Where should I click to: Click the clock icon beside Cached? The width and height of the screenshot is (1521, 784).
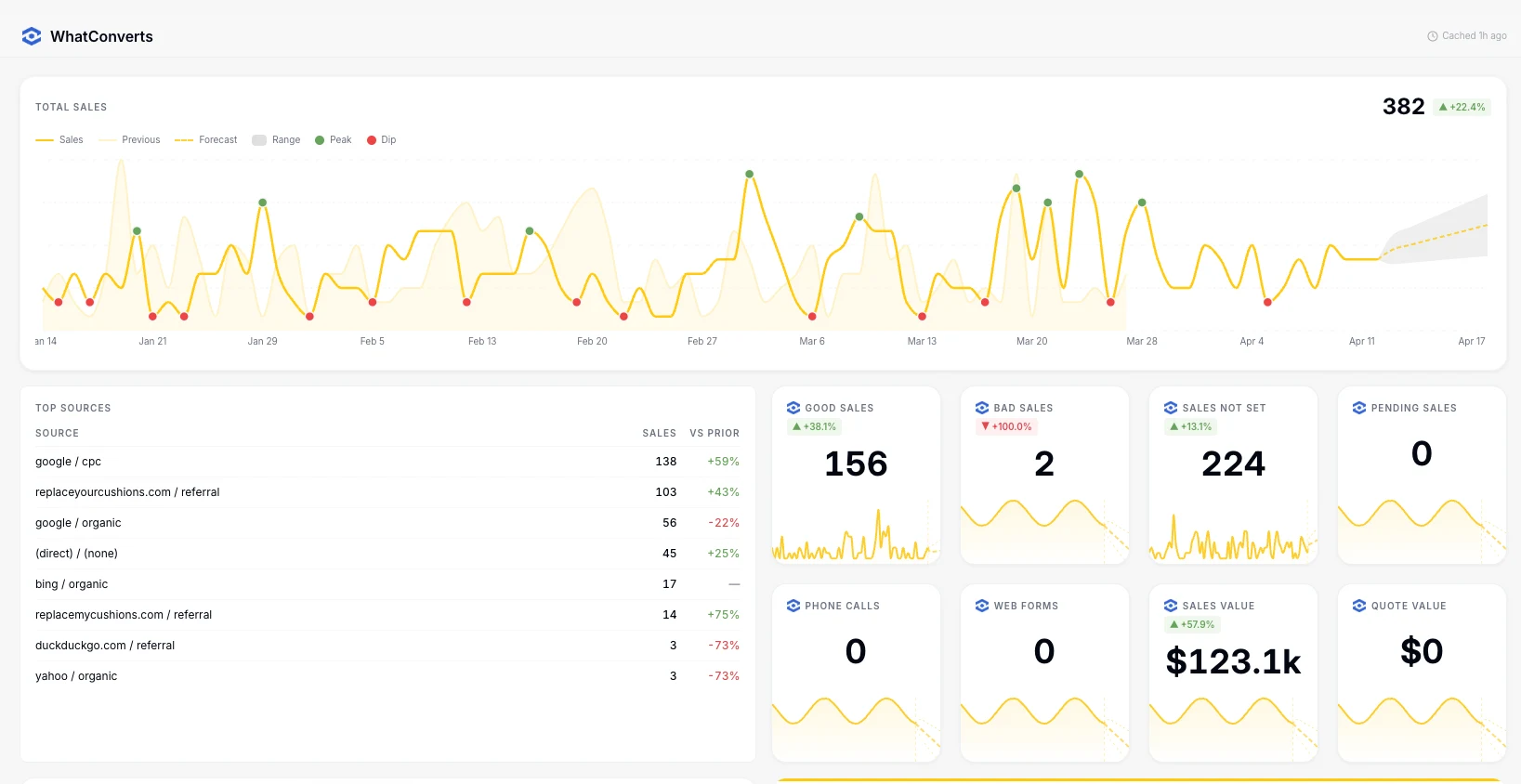[x=1432, y=36]
